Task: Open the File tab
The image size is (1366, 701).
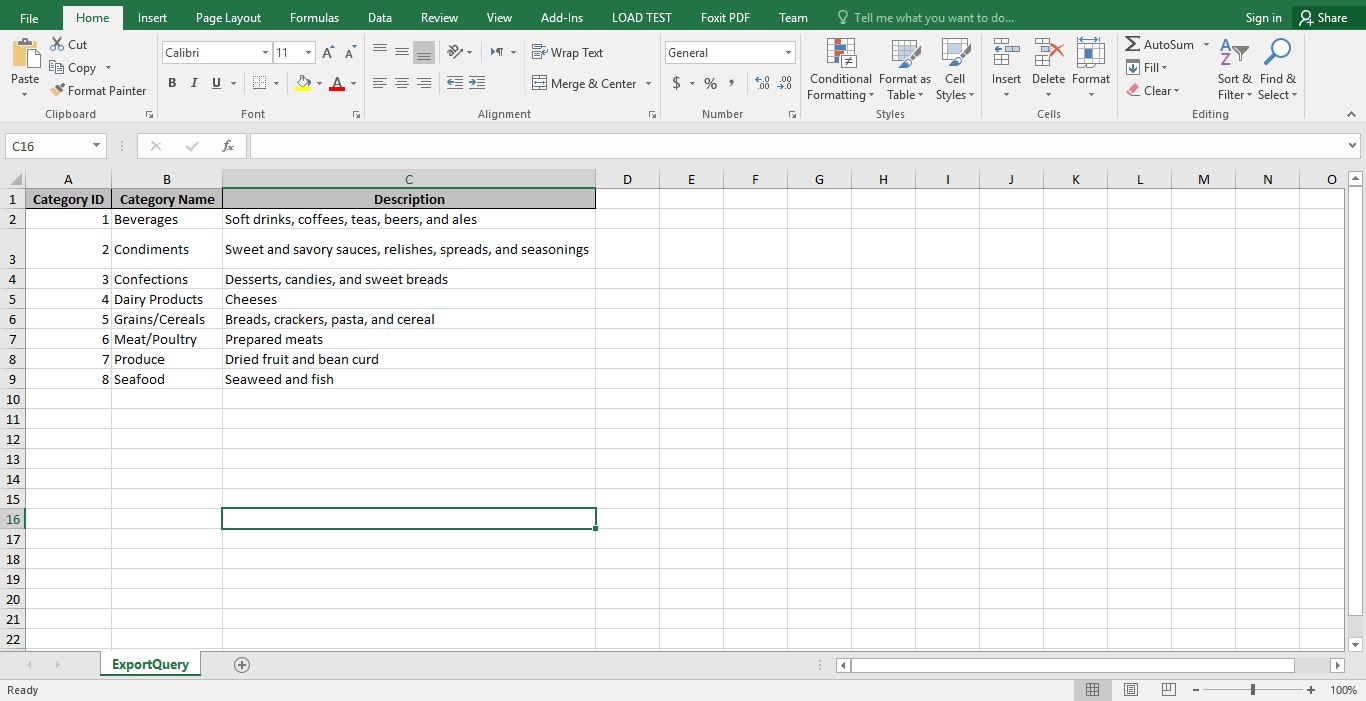Action: [x=29, y=18]
